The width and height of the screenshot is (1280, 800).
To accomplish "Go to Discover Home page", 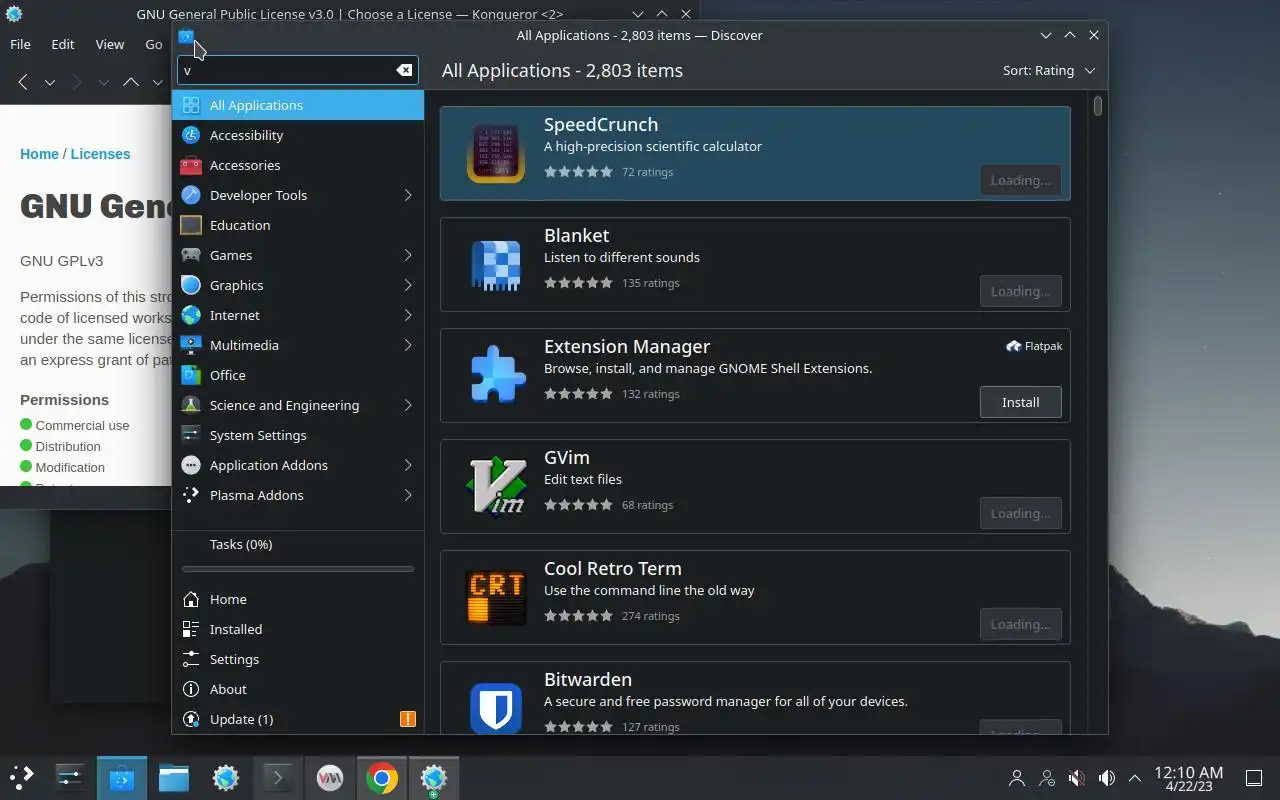I will click(x=298, y=599).
